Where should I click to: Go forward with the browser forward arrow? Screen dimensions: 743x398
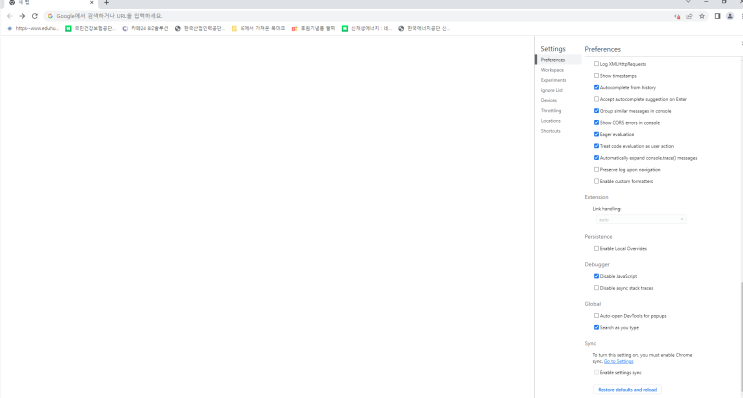[x=22, y=16]
